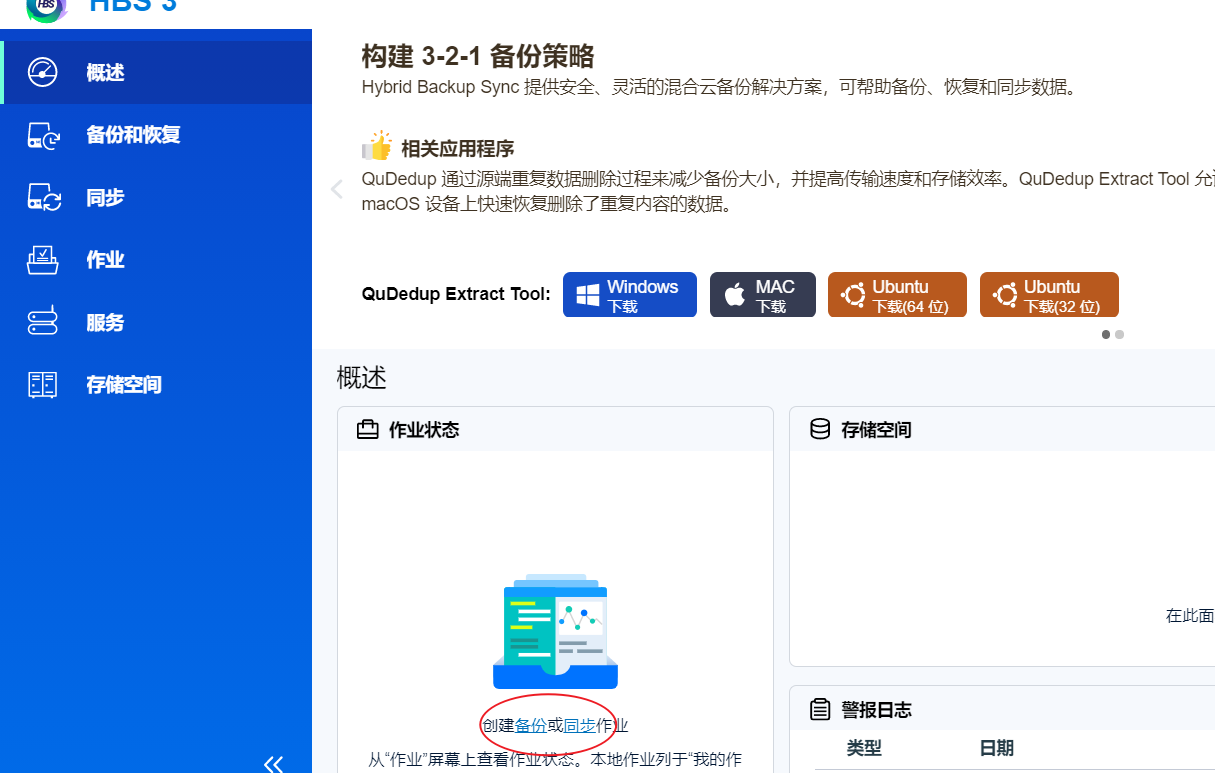The height and width of the screenshot is (773, 1215).
Task: Click the Windows logo on download button
Action: tap(588, 295)
